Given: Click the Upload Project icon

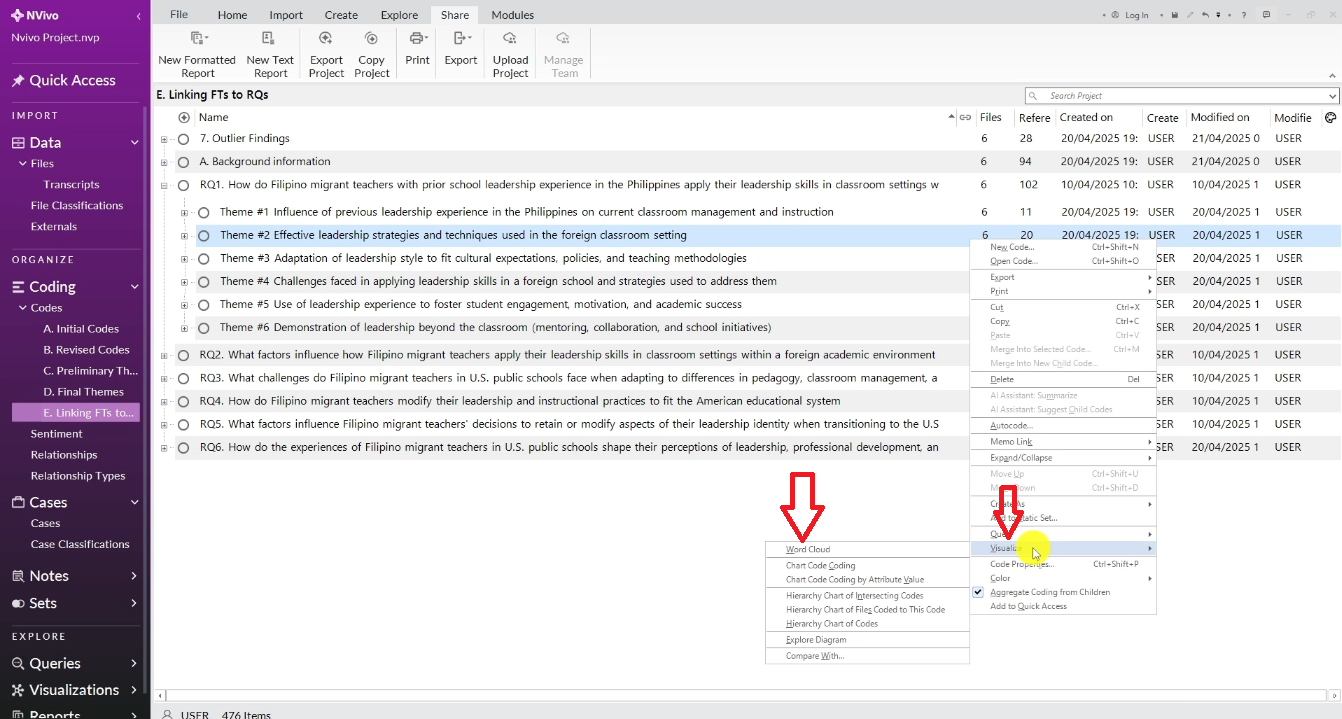Looking at the screenshot, I should (x=510, y=38).
